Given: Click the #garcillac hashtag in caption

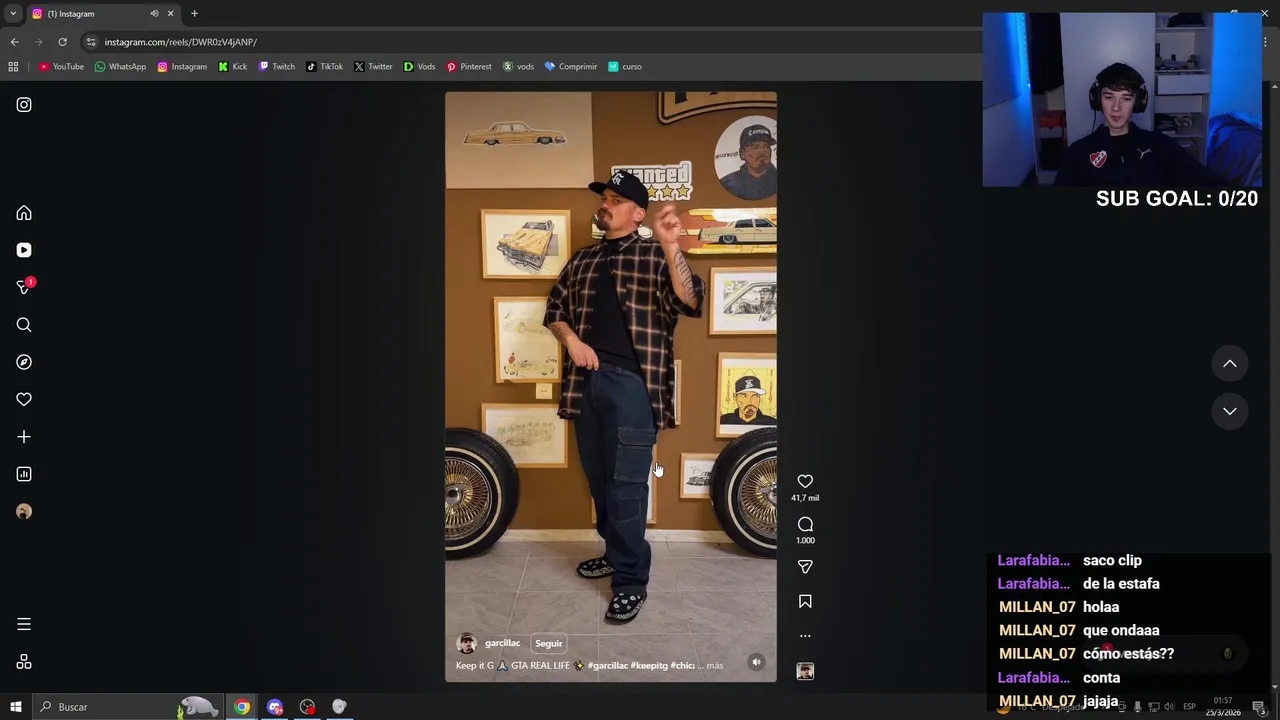Looking at the screenshot, I should pos(608,665).
